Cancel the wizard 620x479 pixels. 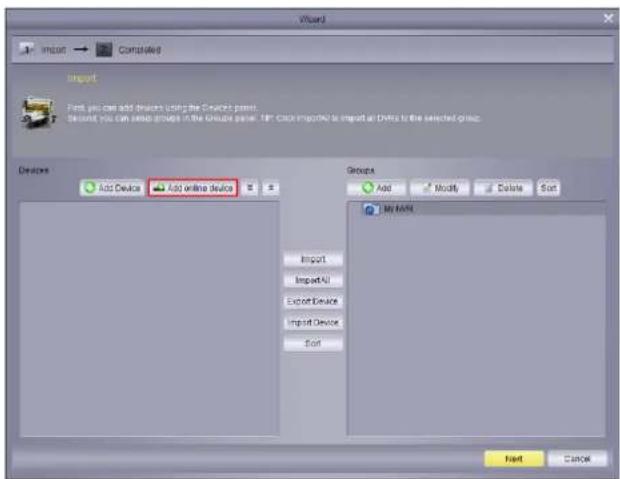point(577,459)
